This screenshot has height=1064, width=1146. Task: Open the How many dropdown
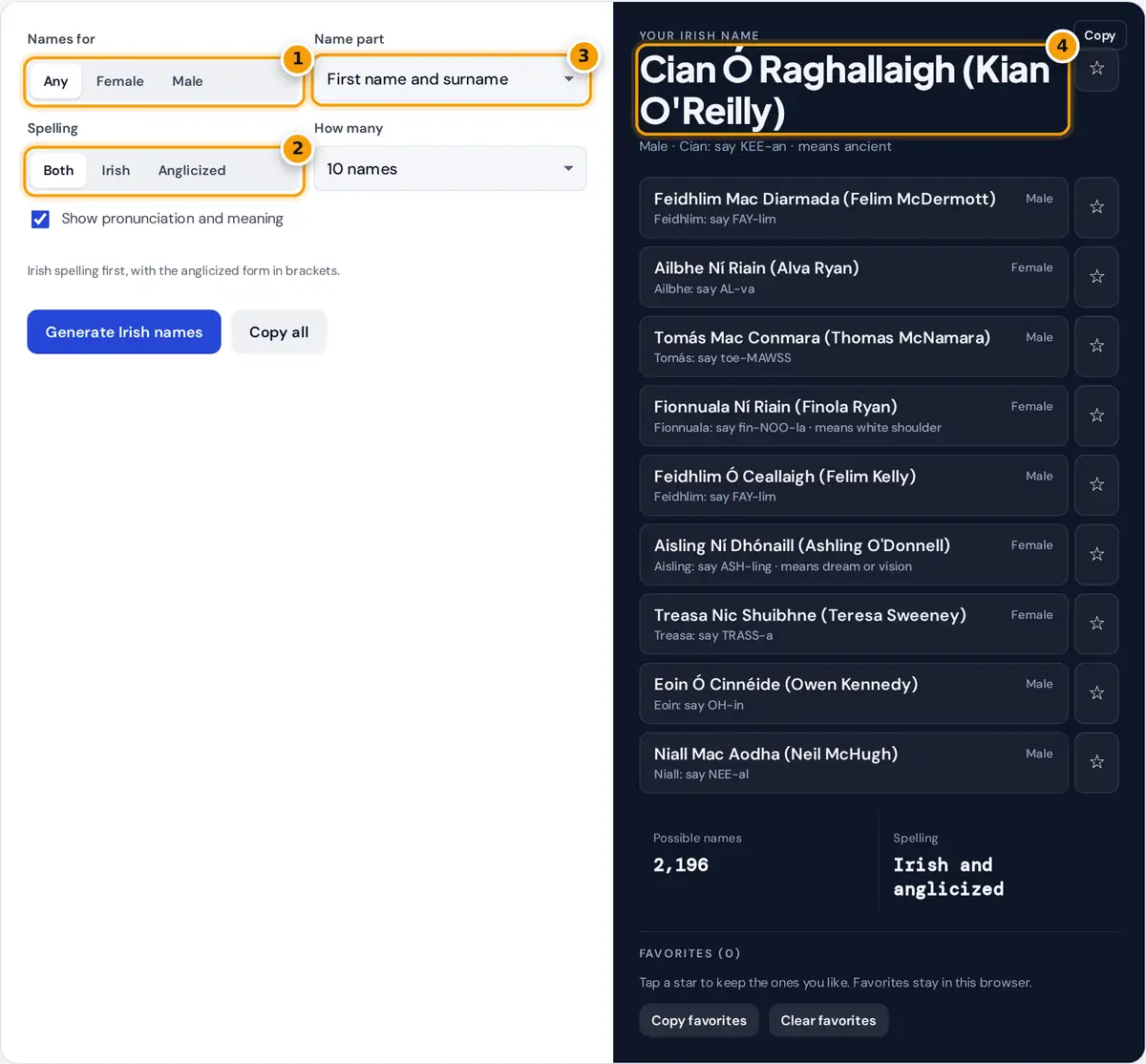point(450,169)
